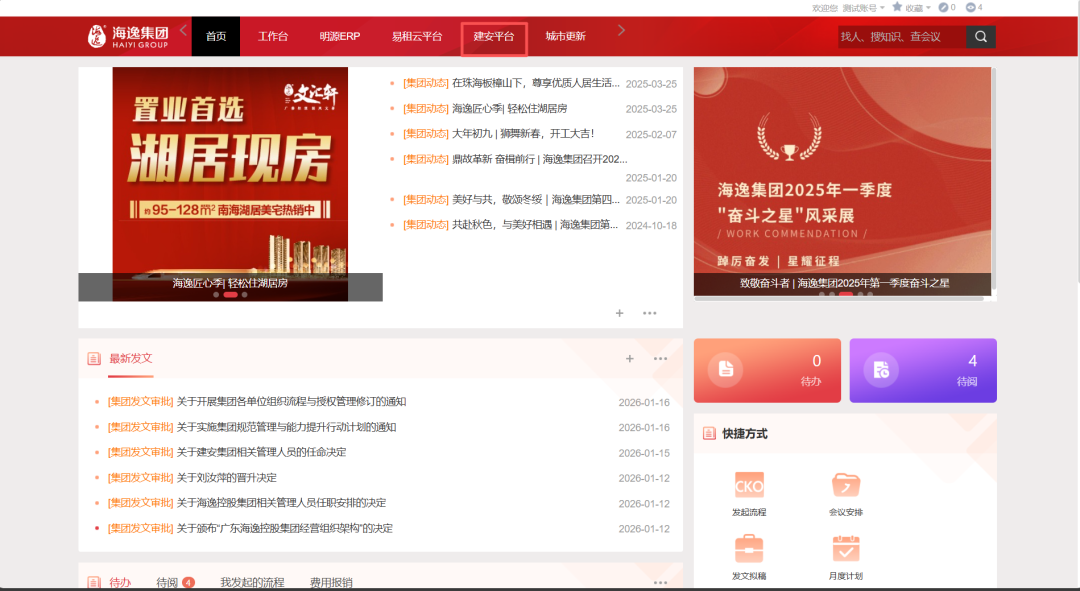This screenshot has width=1080, height=591.
Task: Open notice 关于开展集团各单位组织流程与授权管理修订的通知
Action: [x=291, y=402]
